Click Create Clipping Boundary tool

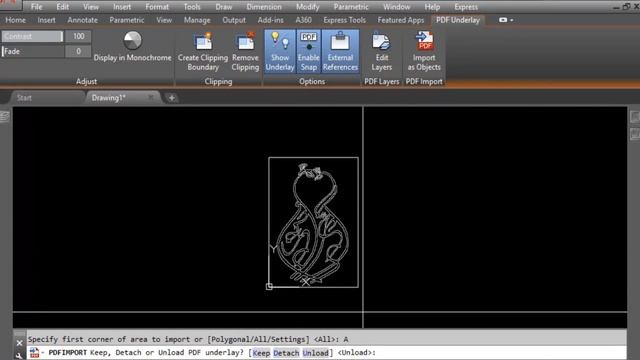click(x=203, y=51)
